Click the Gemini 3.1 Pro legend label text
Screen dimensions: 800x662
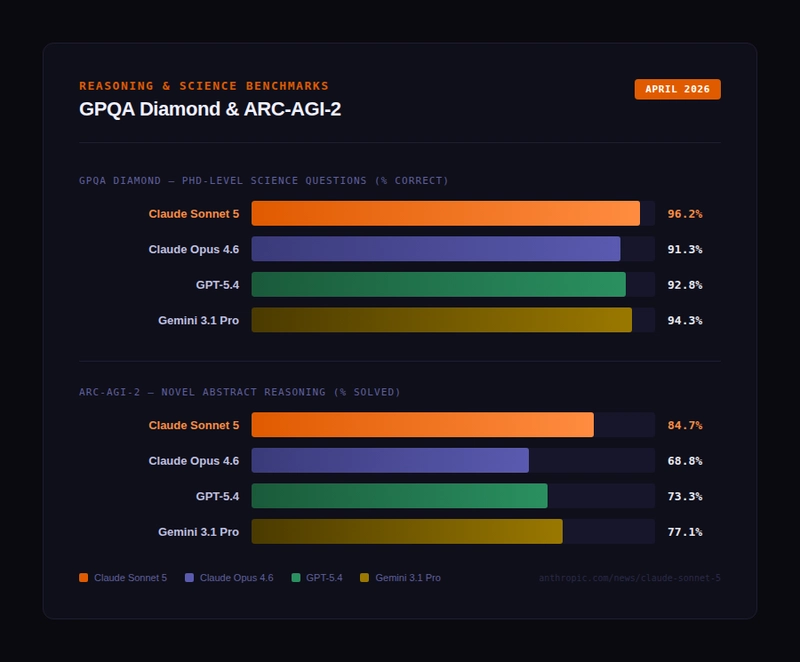(408, 578)
